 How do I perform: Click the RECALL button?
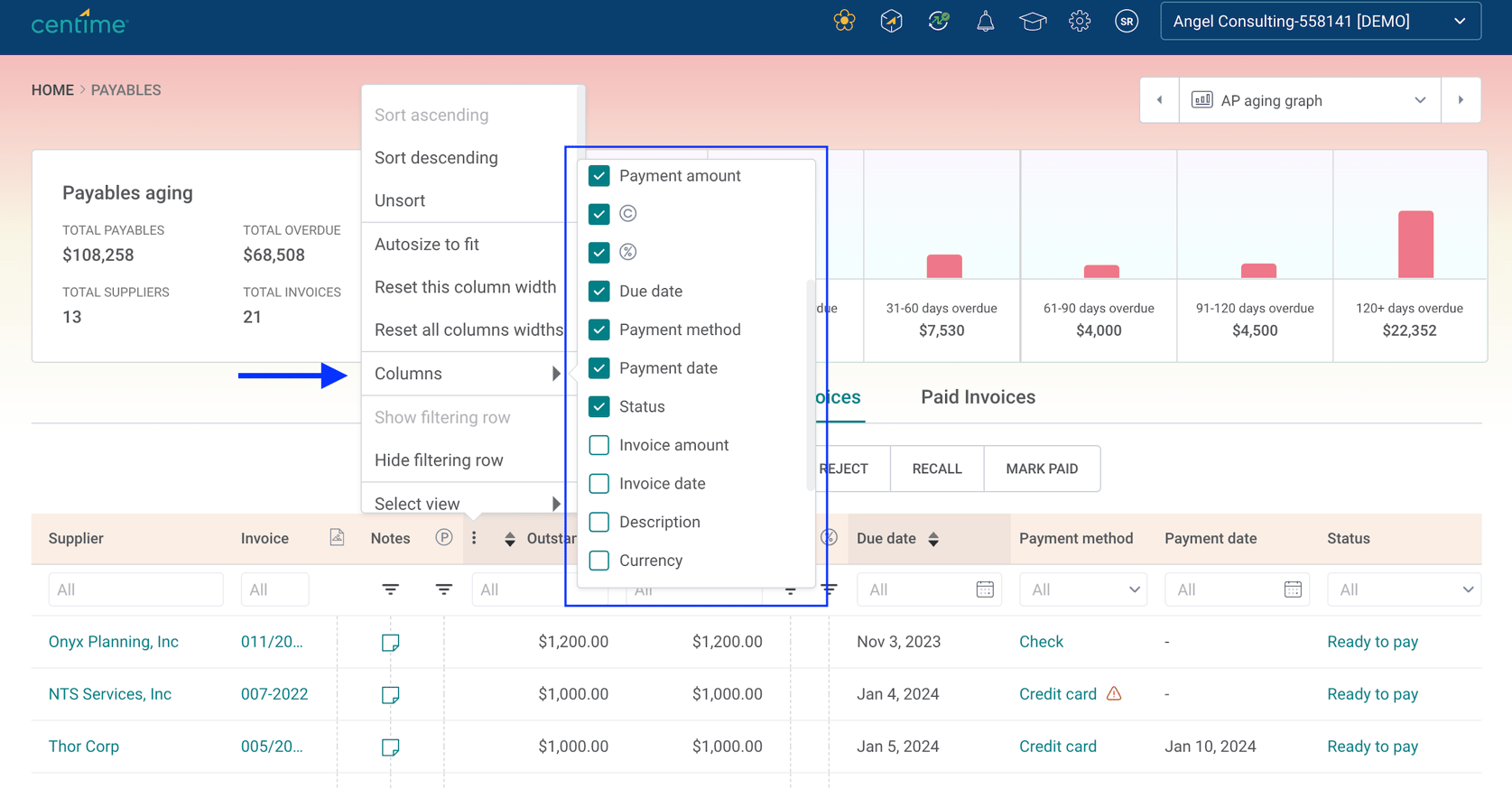pos(937,469)
